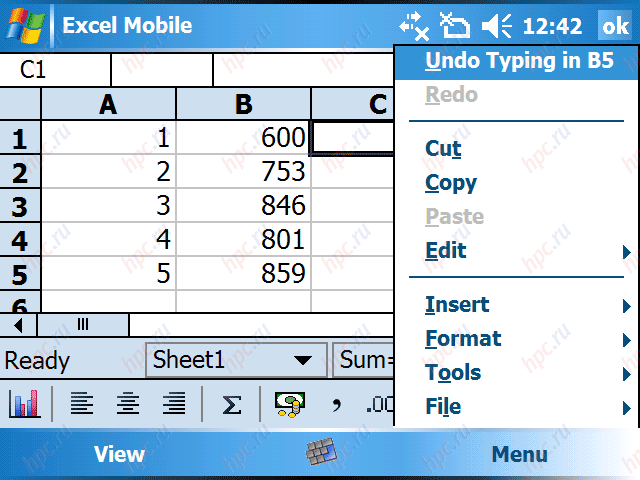Select cell A1 with value 1
The height and width of the screenshot is (480, 640).
[x=109, y=138]
